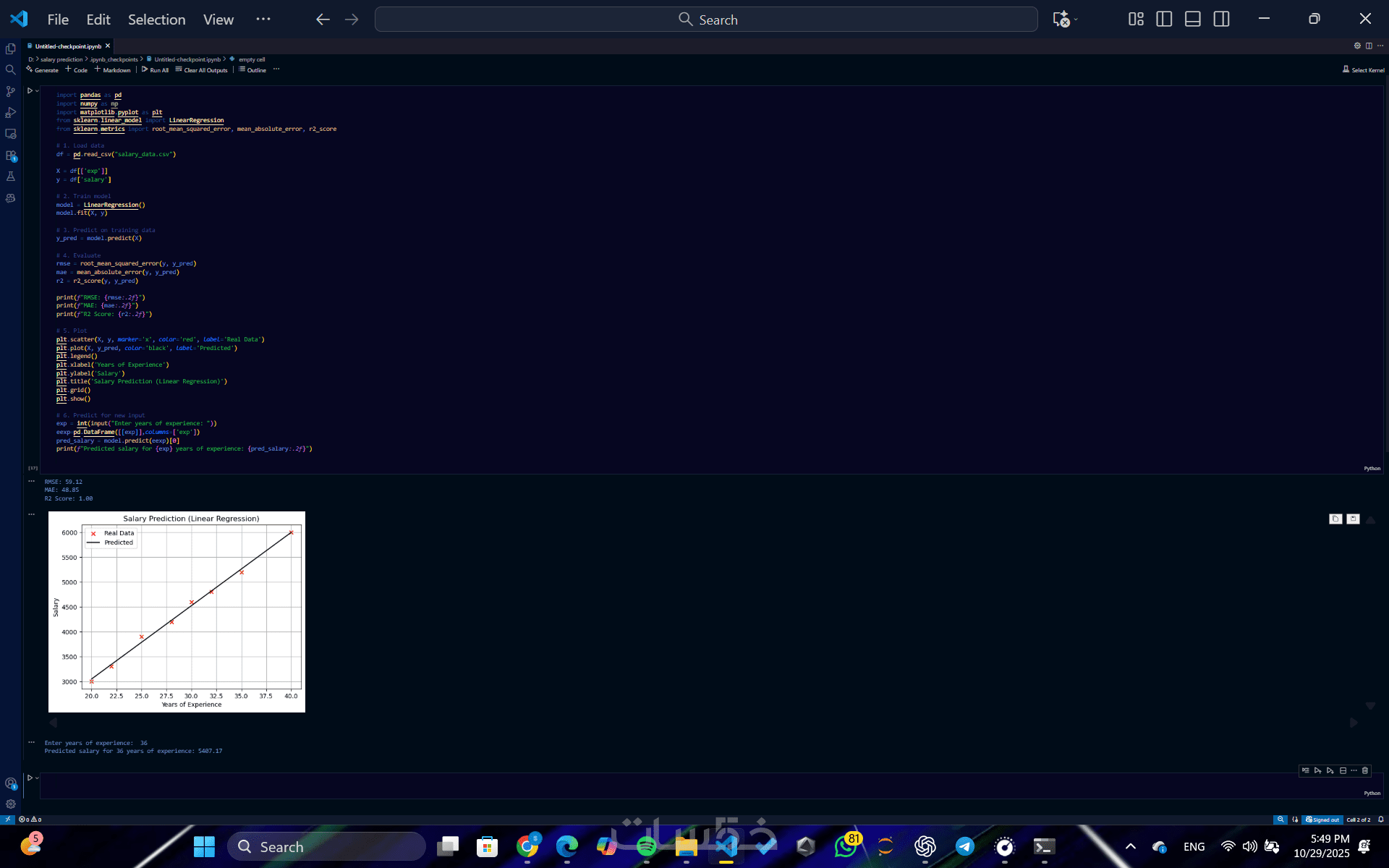Open Remote Explorer view
Image resolution: width=1389 pixels, height=868 pixels.
[11, 134]
